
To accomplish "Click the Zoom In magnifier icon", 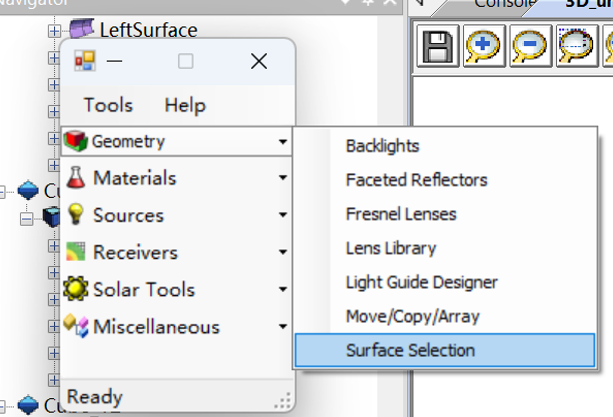I will coord(483,46).
